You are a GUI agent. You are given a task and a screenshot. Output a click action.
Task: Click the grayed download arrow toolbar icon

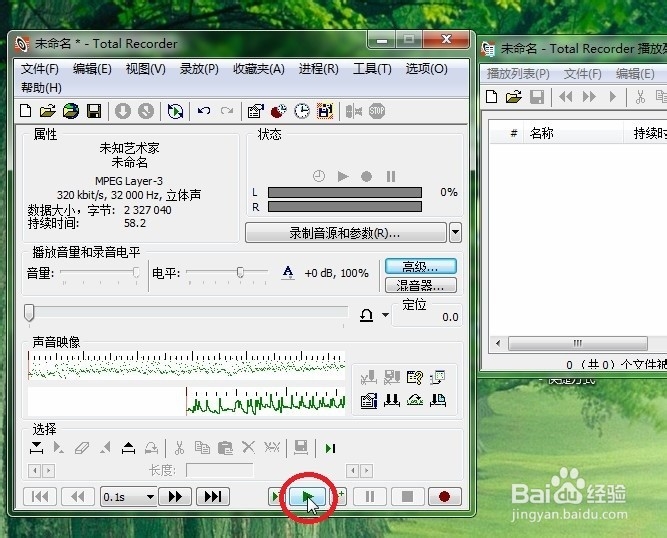coord(123,111)
